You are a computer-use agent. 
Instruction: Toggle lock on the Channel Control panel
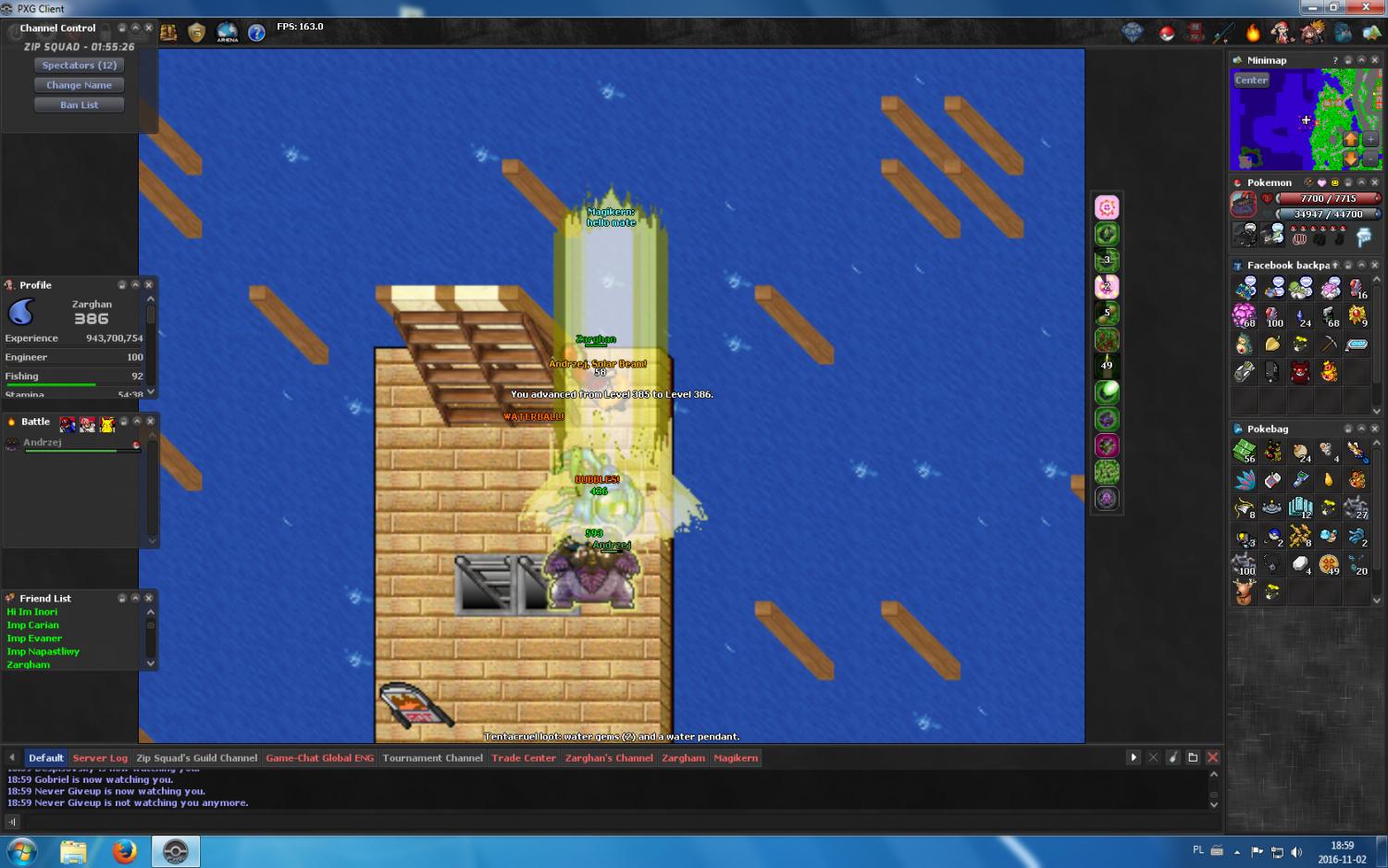pyautogui.click(x=121, y=28)
